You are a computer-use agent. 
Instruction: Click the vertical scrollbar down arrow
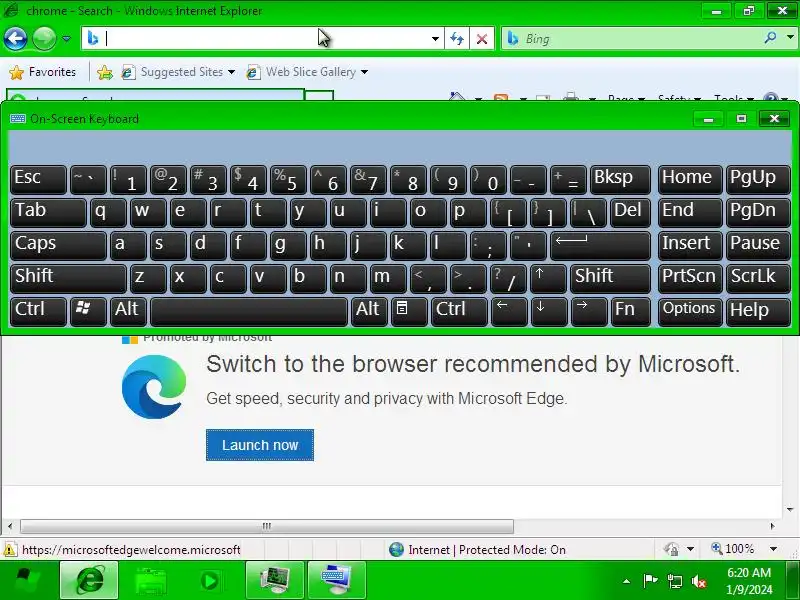click(x=790, y=509)
